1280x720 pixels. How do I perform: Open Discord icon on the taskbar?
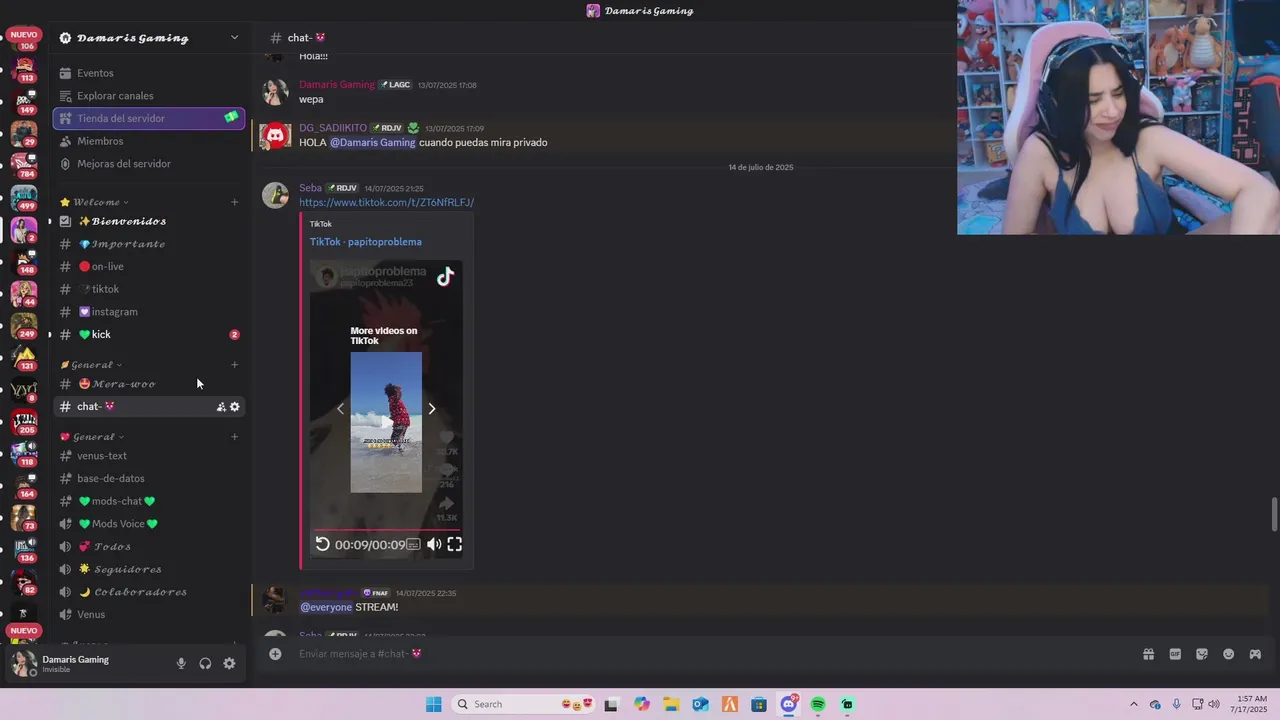pyautogui.click(x=789, y=704)
